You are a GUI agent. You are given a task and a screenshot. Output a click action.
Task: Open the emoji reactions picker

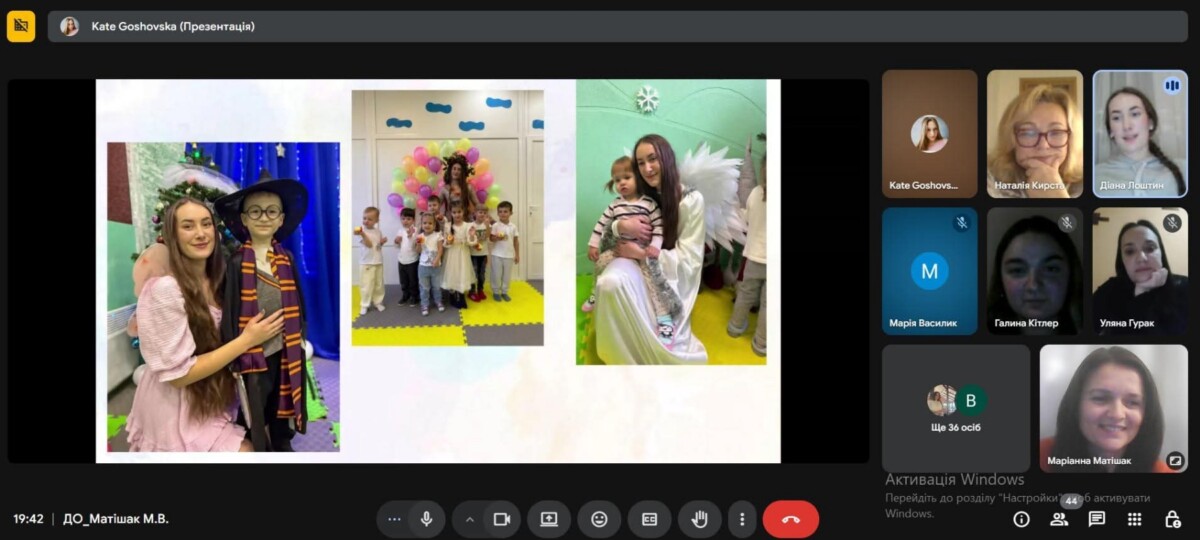[599, 519]
